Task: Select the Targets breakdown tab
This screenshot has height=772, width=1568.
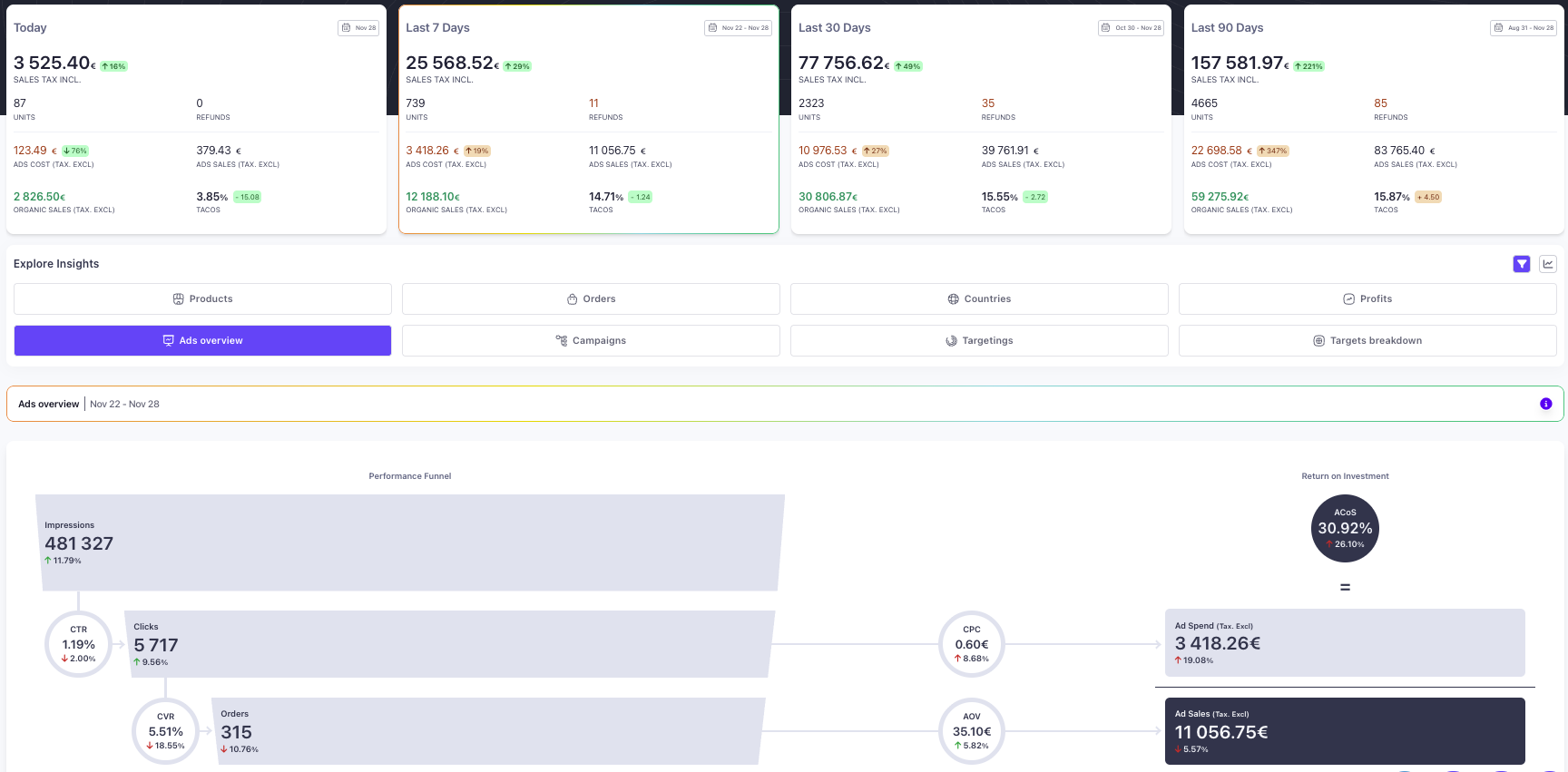Action: pos(1367,341)
